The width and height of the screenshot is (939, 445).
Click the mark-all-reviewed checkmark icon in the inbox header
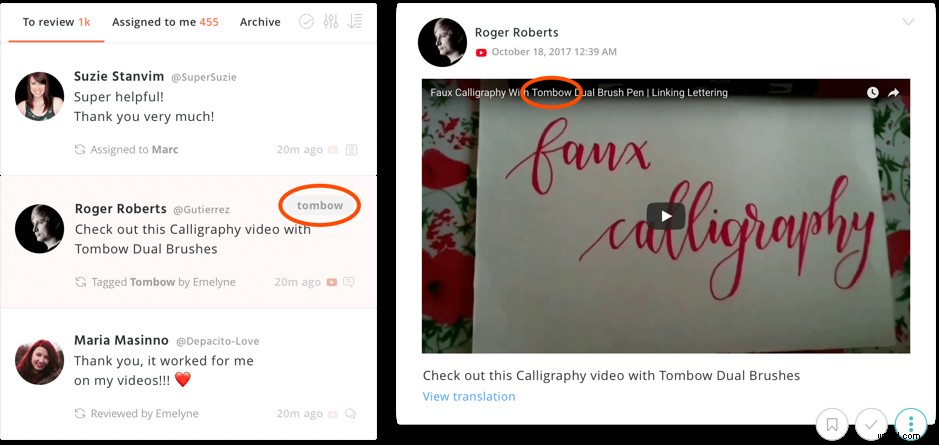[x=306, y=22]
